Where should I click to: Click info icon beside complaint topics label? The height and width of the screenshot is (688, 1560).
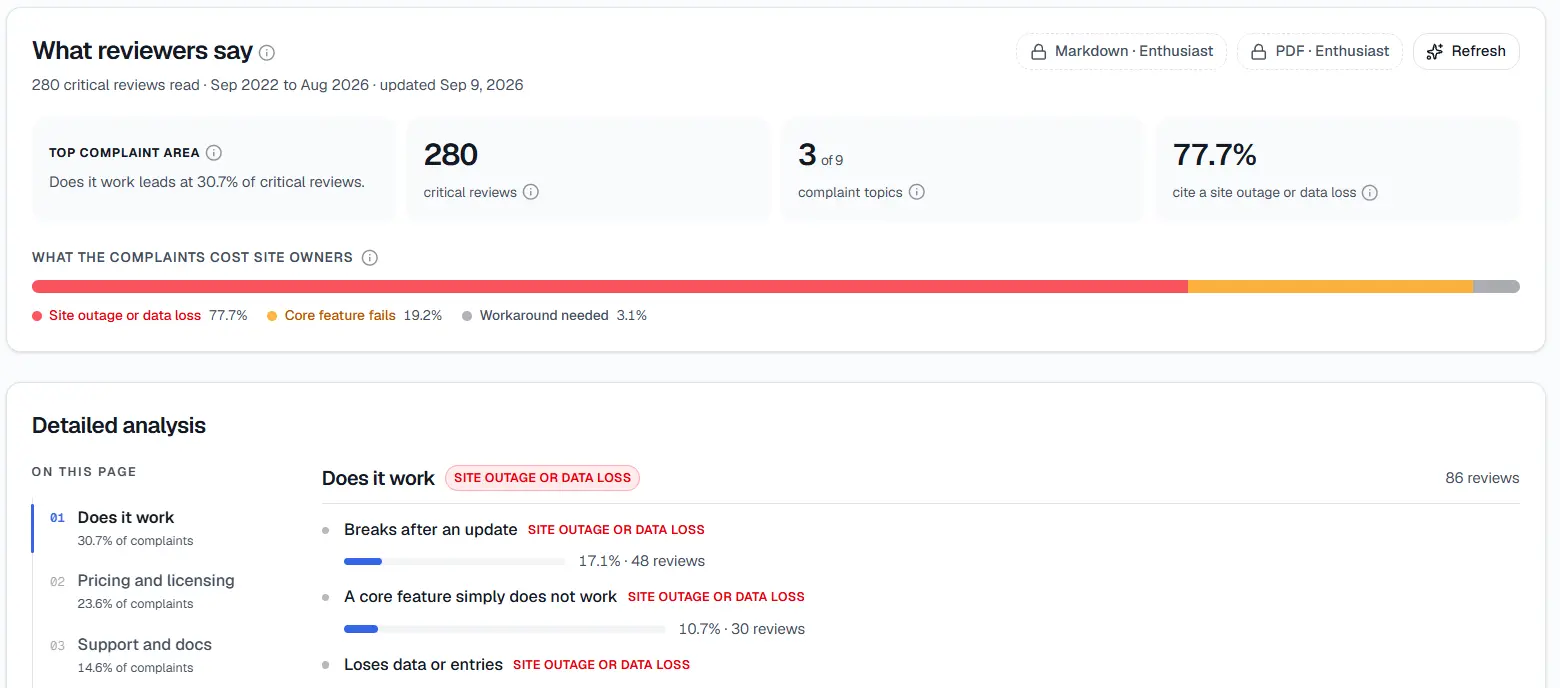(917, 192)
